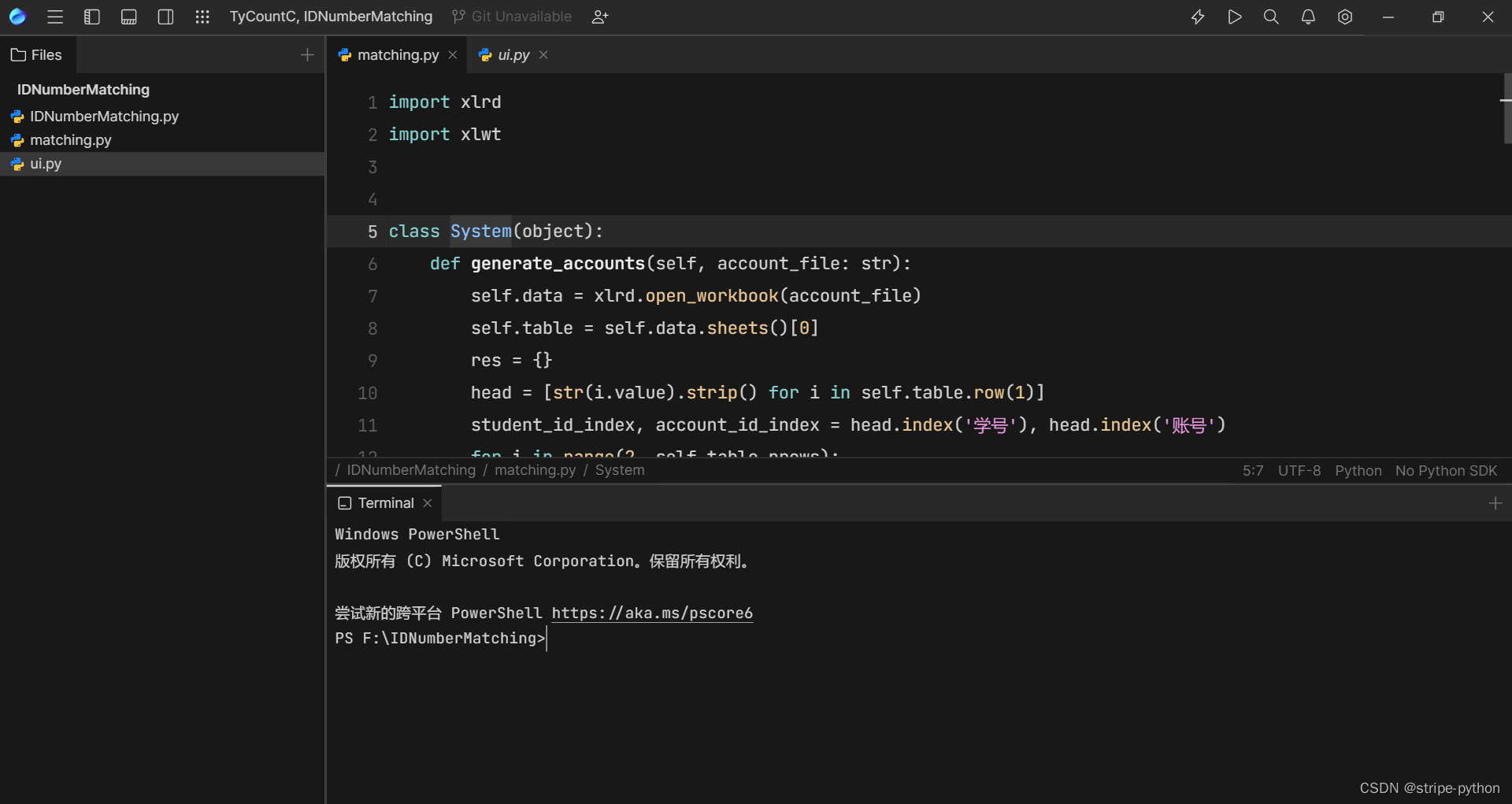
Task: Toggle the right panel visibility
Action: click(165, 17)
